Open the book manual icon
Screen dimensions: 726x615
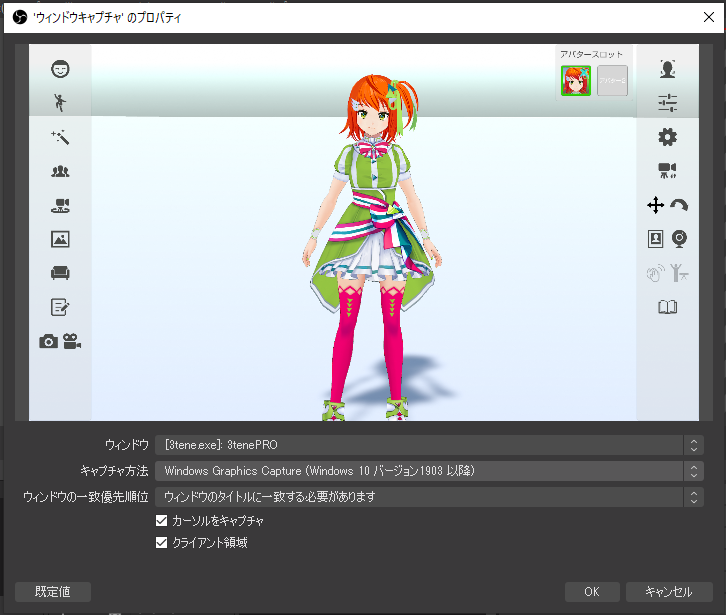668,307
